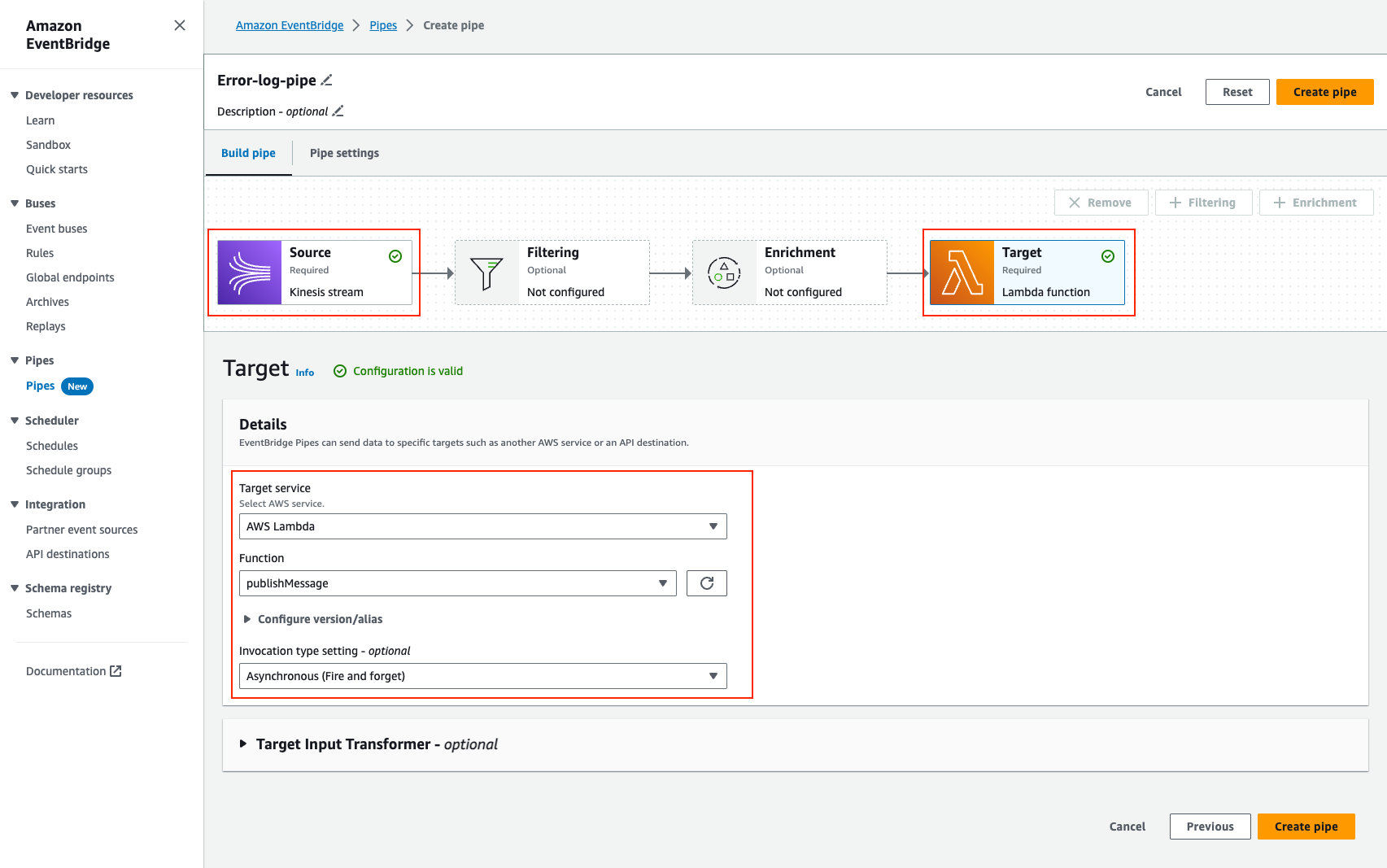
Task: Collapse the Developer resources section
Action: [15, 95]
